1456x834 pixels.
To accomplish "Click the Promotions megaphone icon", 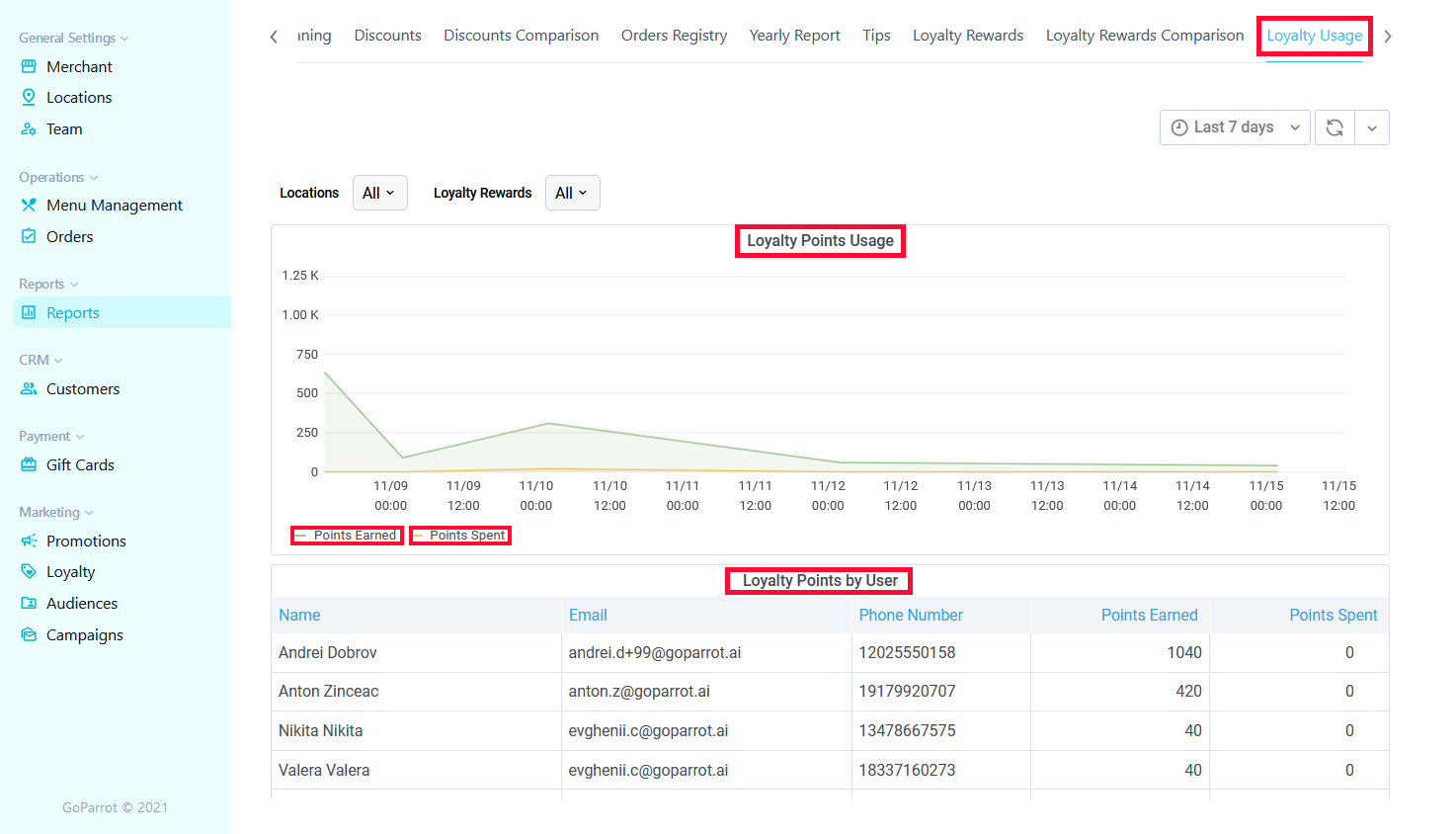I will [29, 541].
